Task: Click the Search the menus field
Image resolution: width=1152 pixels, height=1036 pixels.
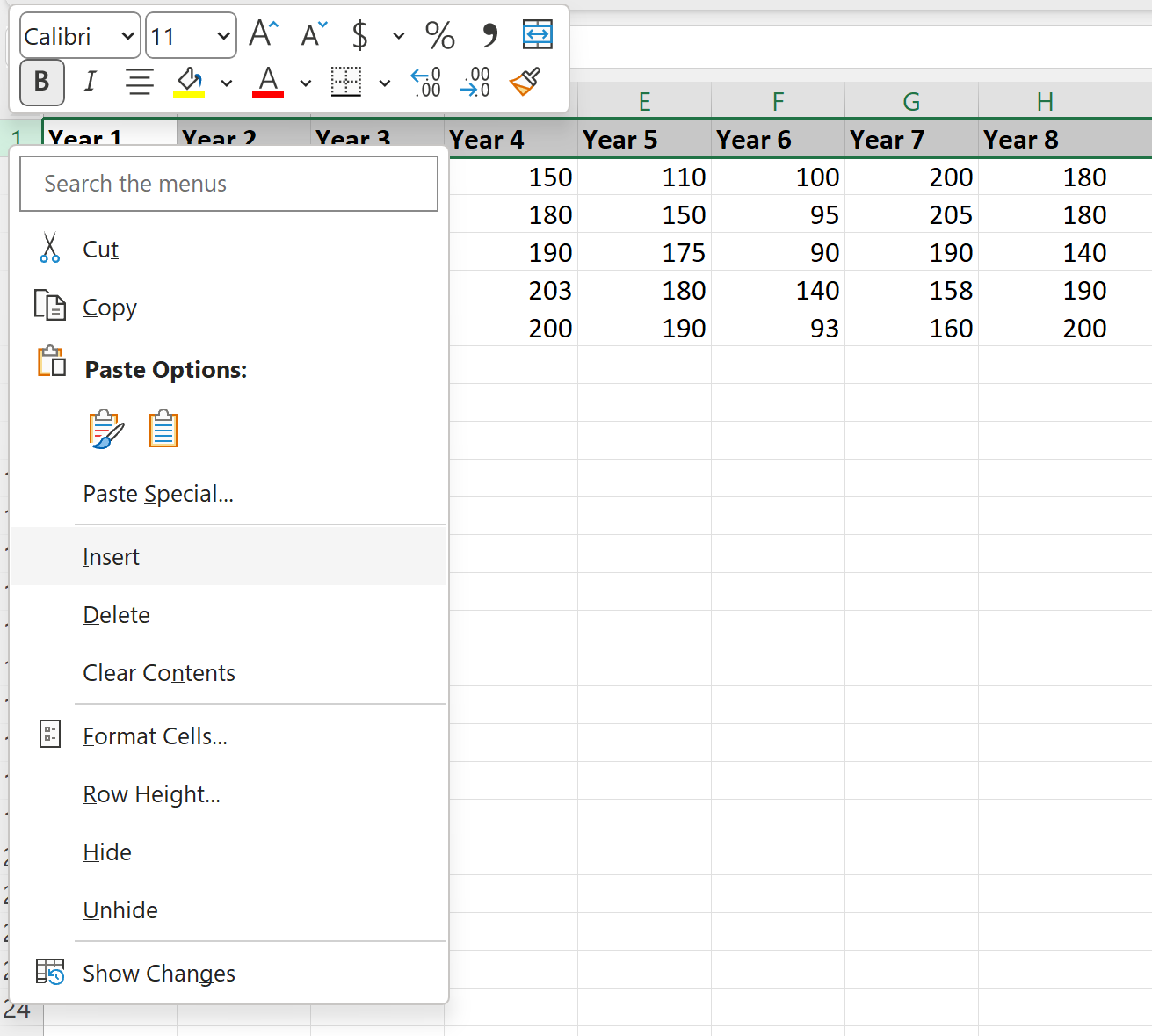Action: [x=228, y=184]
